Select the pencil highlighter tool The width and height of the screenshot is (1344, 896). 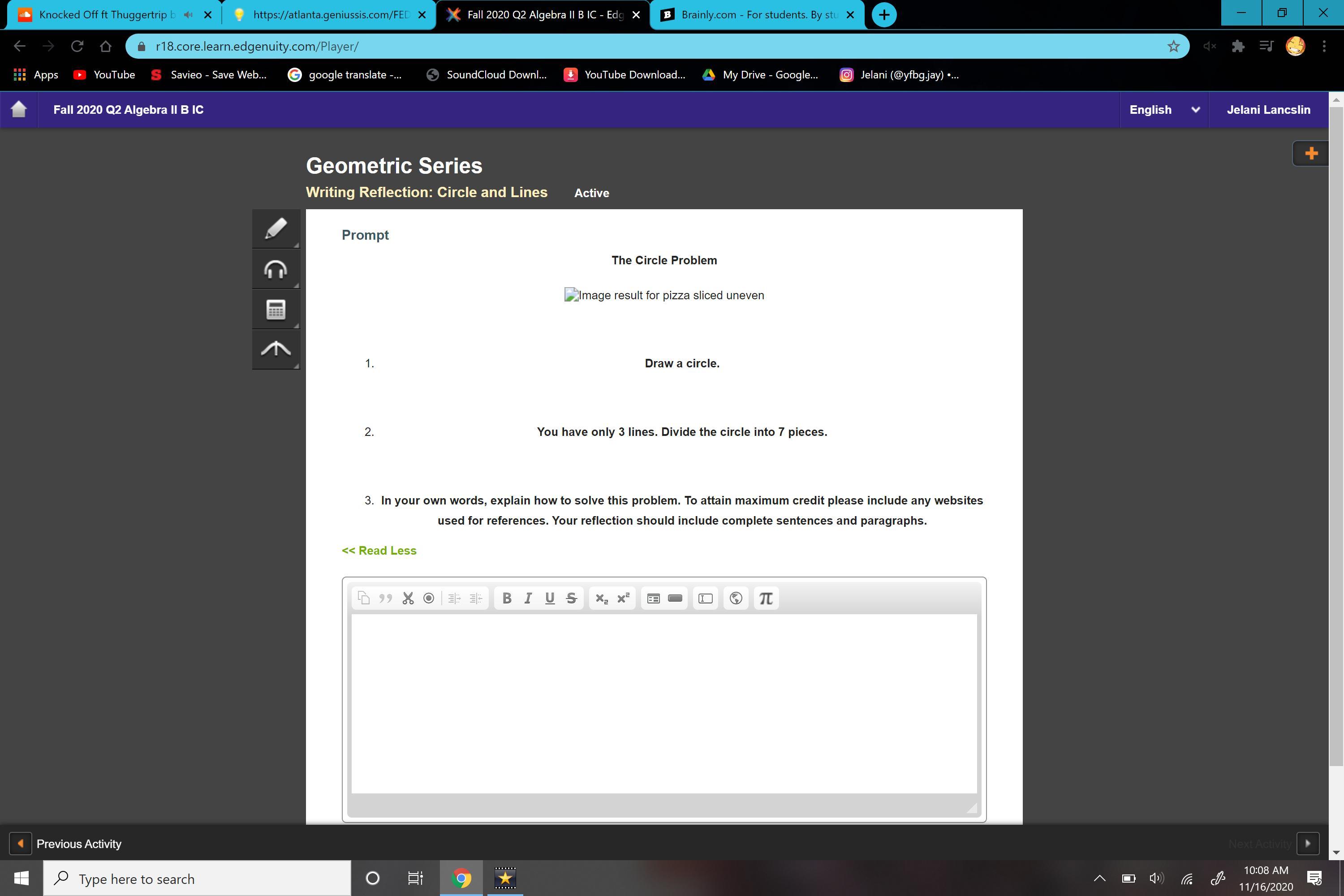pyautogui.click(x=276, y=228)
